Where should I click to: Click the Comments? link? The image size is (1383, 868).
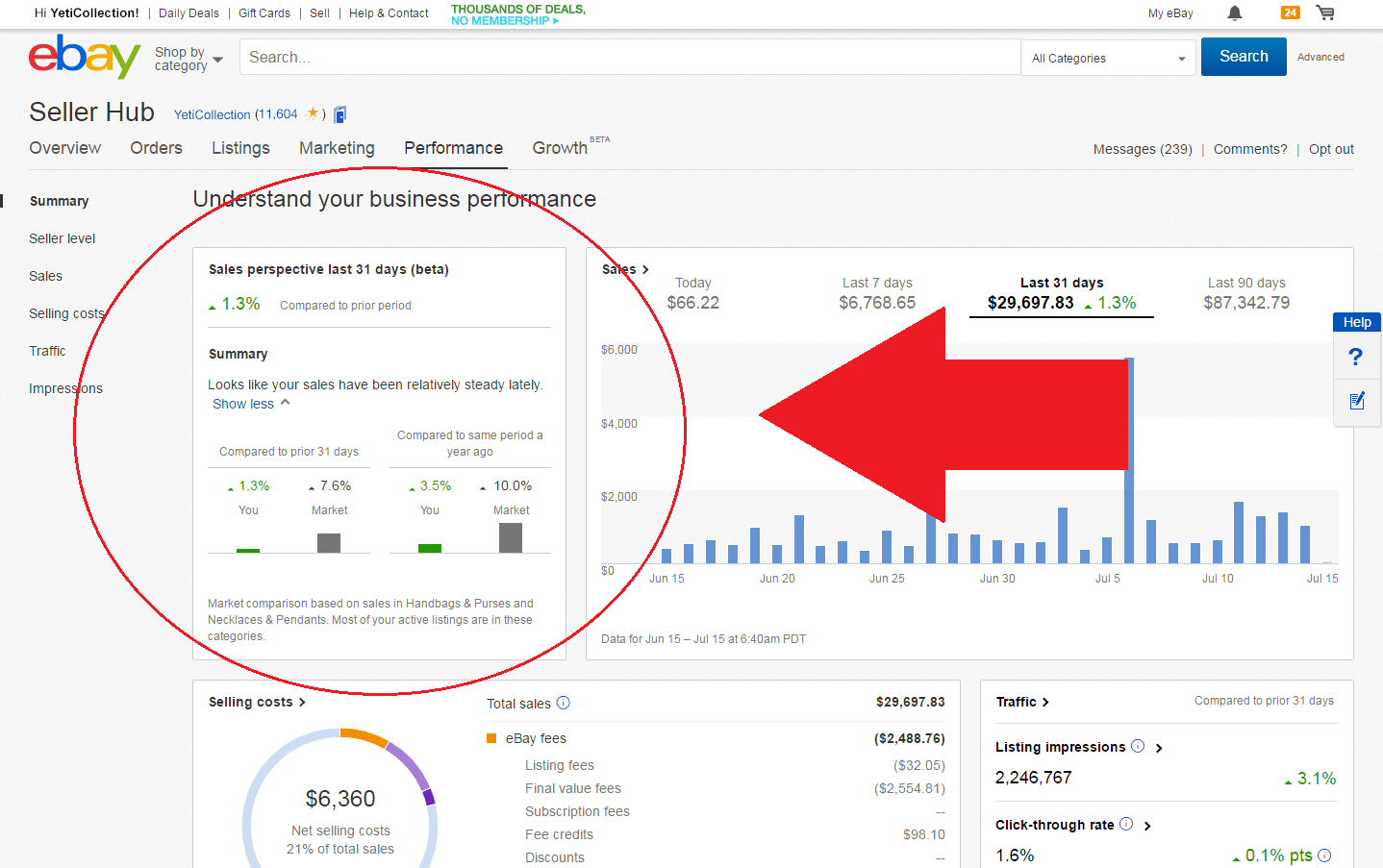tap(1250, 149)
